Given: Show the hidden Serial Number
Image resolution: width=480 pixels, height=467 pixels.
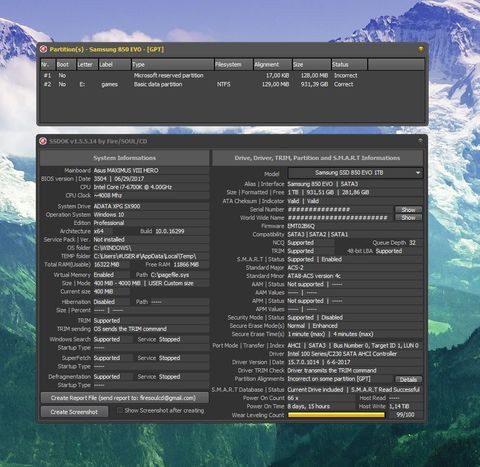Looking at the screenshot, I should click(408, 210).
